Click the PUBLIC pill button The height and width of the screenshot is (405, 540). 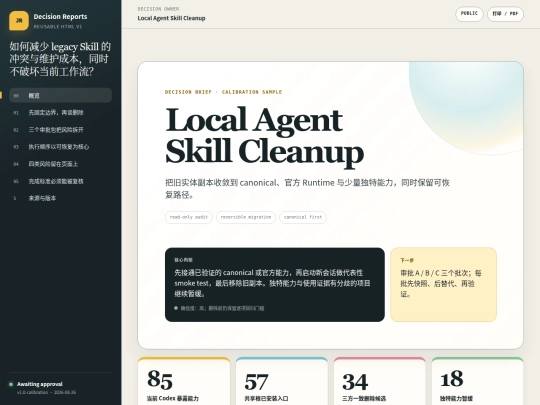click(x=469, y=14)
